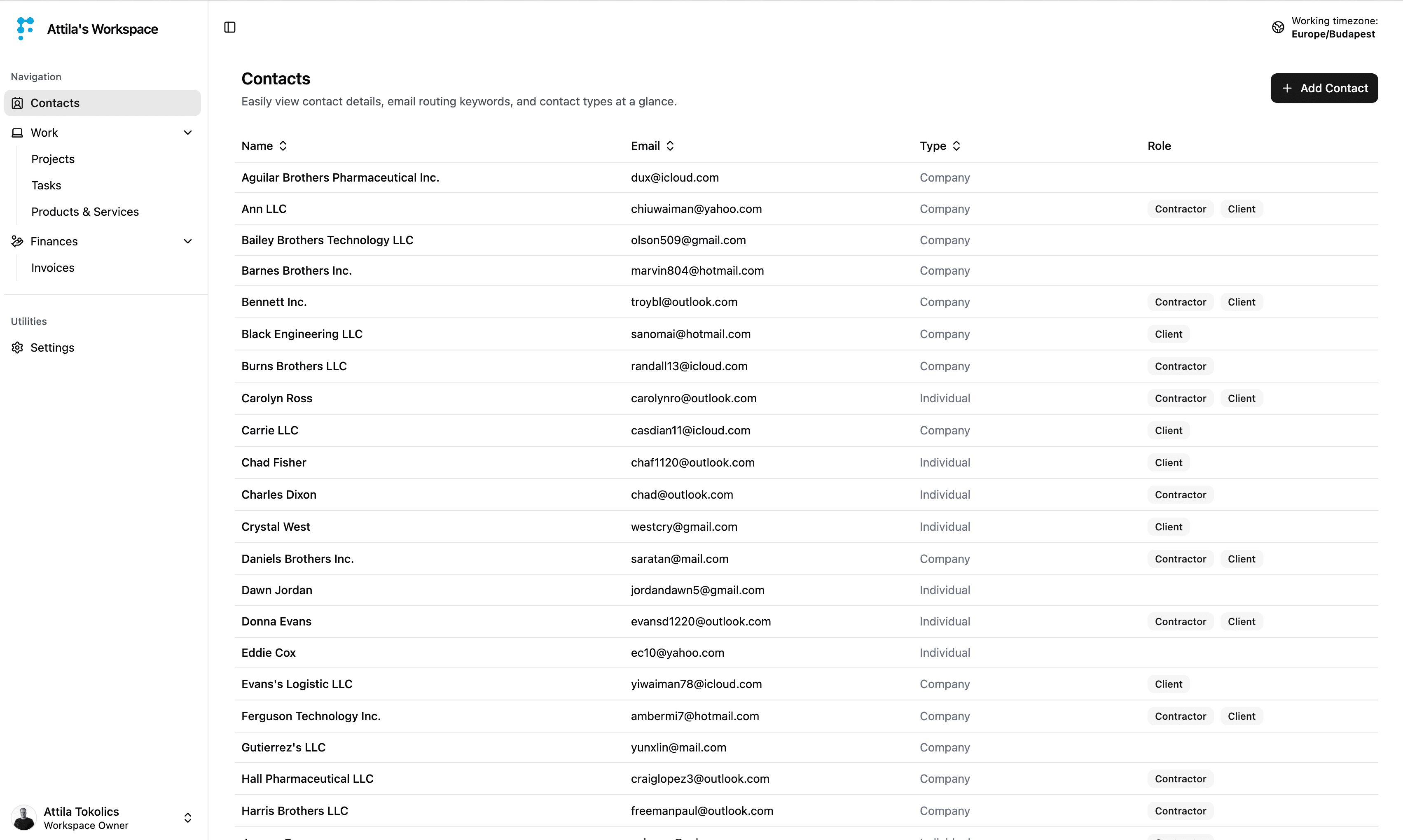Click Attila Tokolics profile avatar

pyautogui.click(x=23, y=817)
